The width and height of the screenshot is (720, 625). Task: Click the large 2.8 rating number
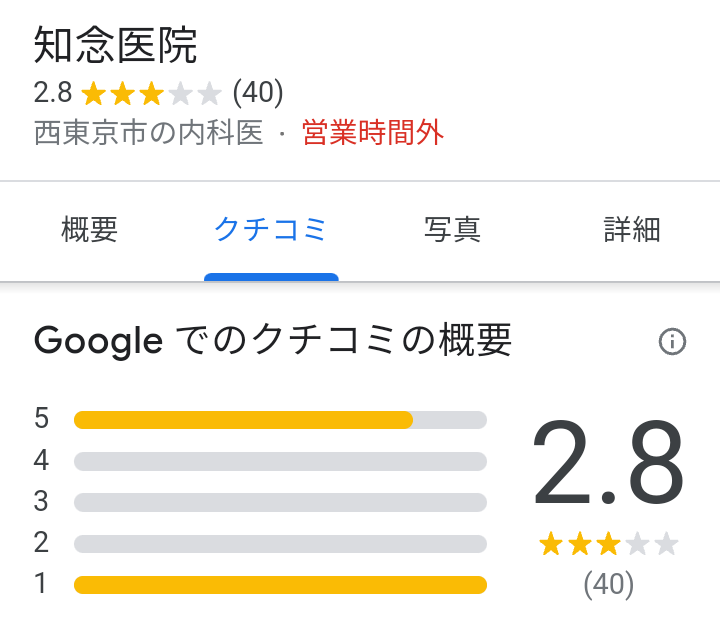(x=608, y=465)
